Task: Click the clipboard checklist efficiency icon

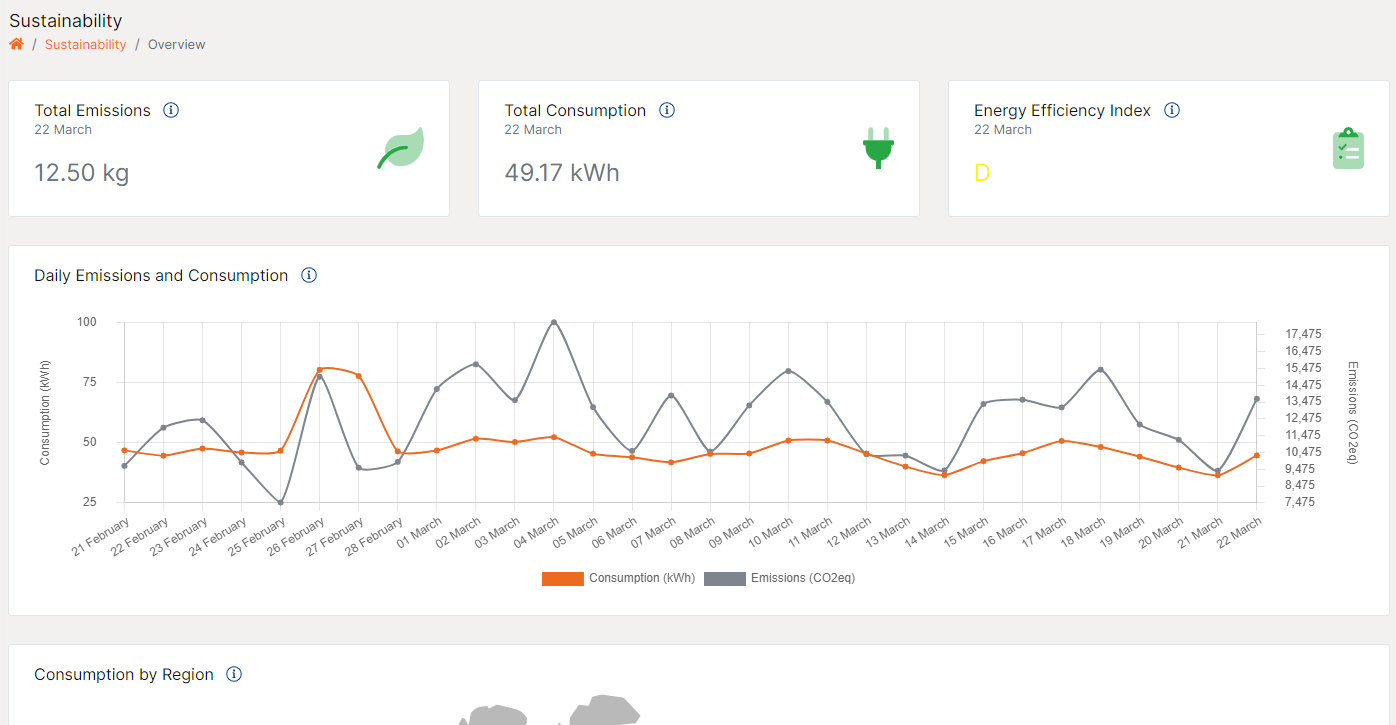Action: click(x=1348, y=149)
